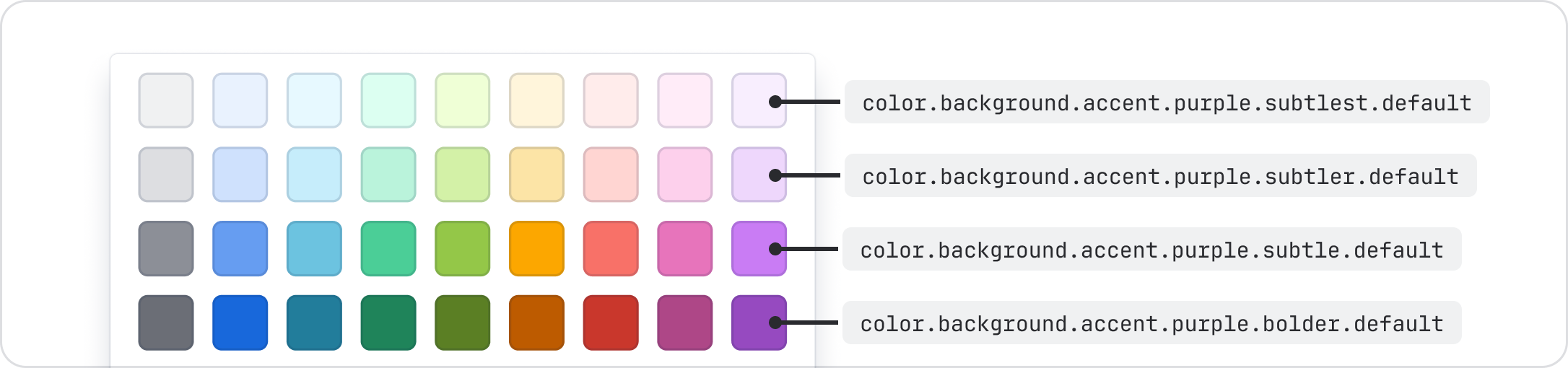Click the purple.subtler.default token label
The width and height of the screenshot is (1568, 368).
1160,176
